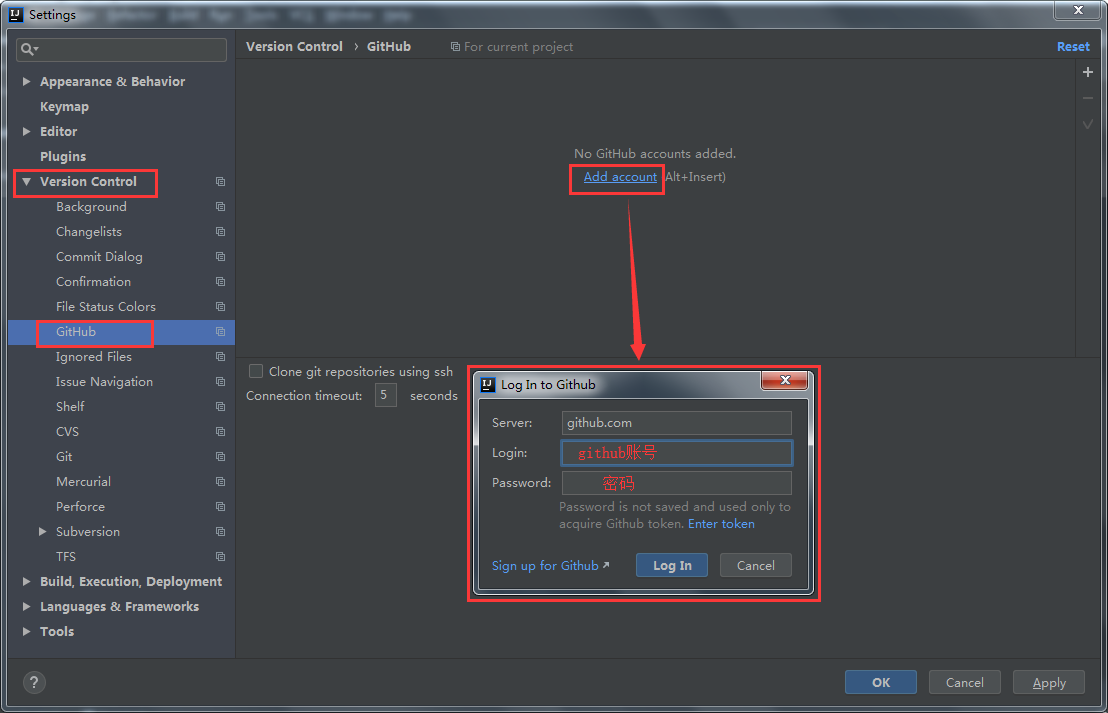The height and width of the screenshot is (713, 1108).
Task: Select Shelf settings item
Action: coord(70,406)
